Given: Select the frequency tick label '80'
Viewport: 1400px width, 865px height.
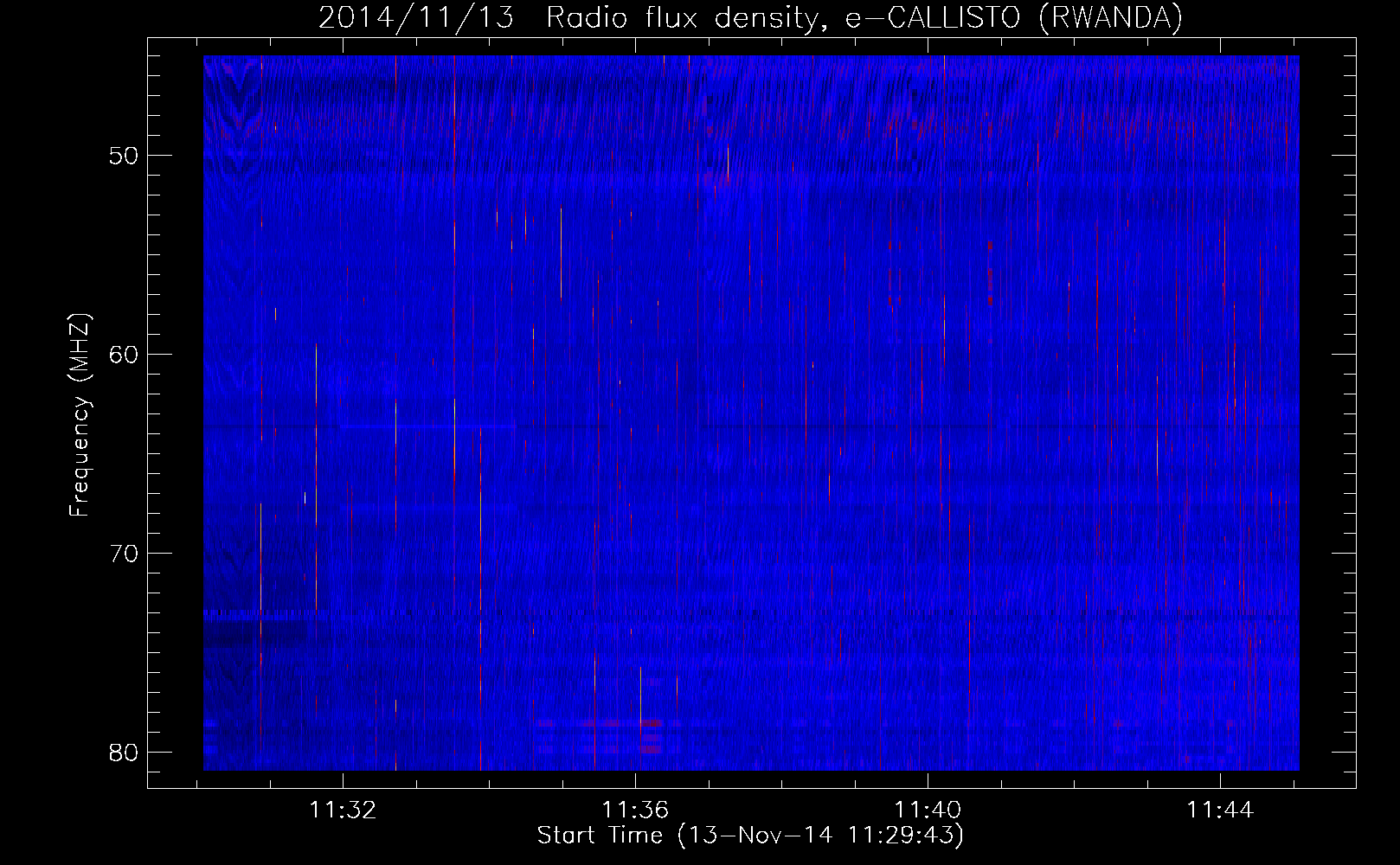Looking at the screenshot, I should point(125,753).
